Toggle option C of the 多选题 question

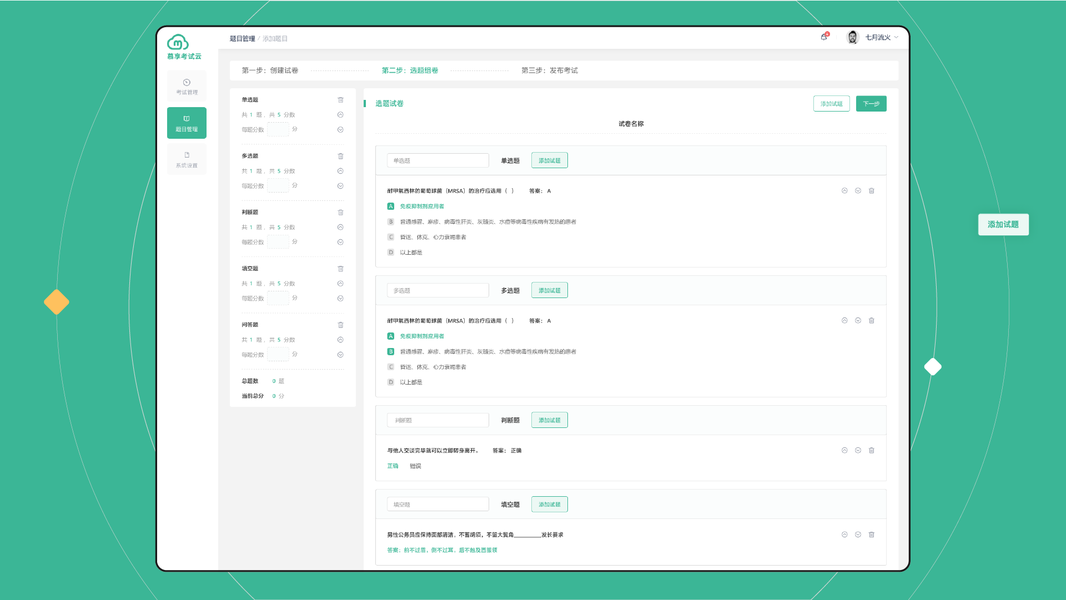click(391, 367)
